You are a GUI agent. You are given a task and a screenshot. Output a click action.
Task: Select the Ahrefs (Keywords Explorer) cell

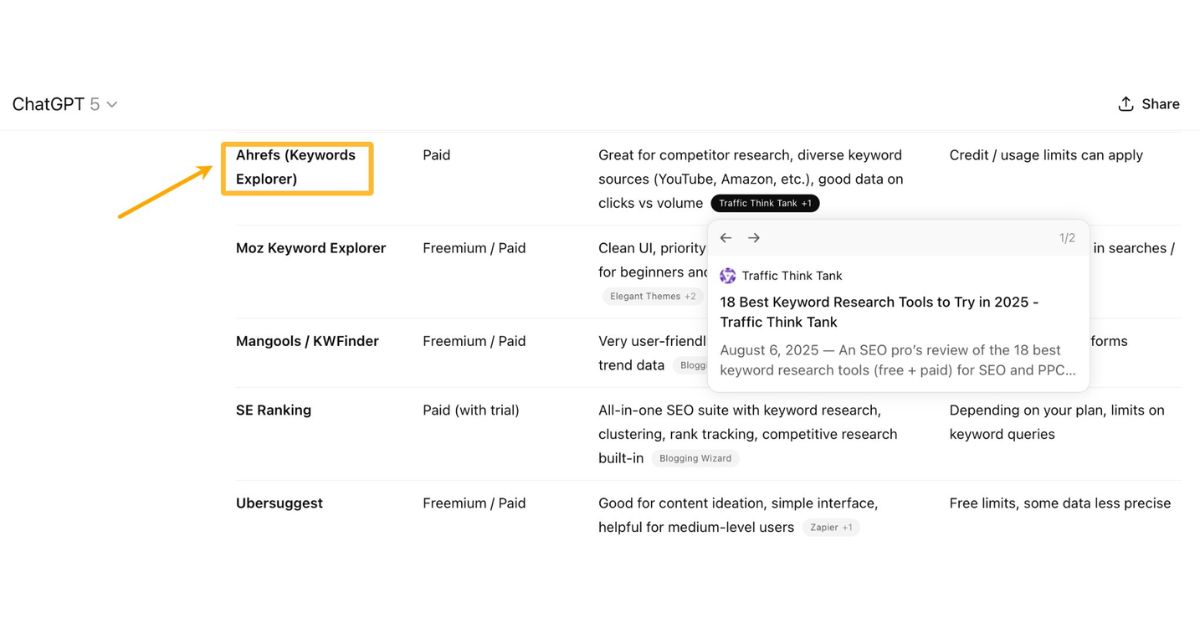(296, 167)
